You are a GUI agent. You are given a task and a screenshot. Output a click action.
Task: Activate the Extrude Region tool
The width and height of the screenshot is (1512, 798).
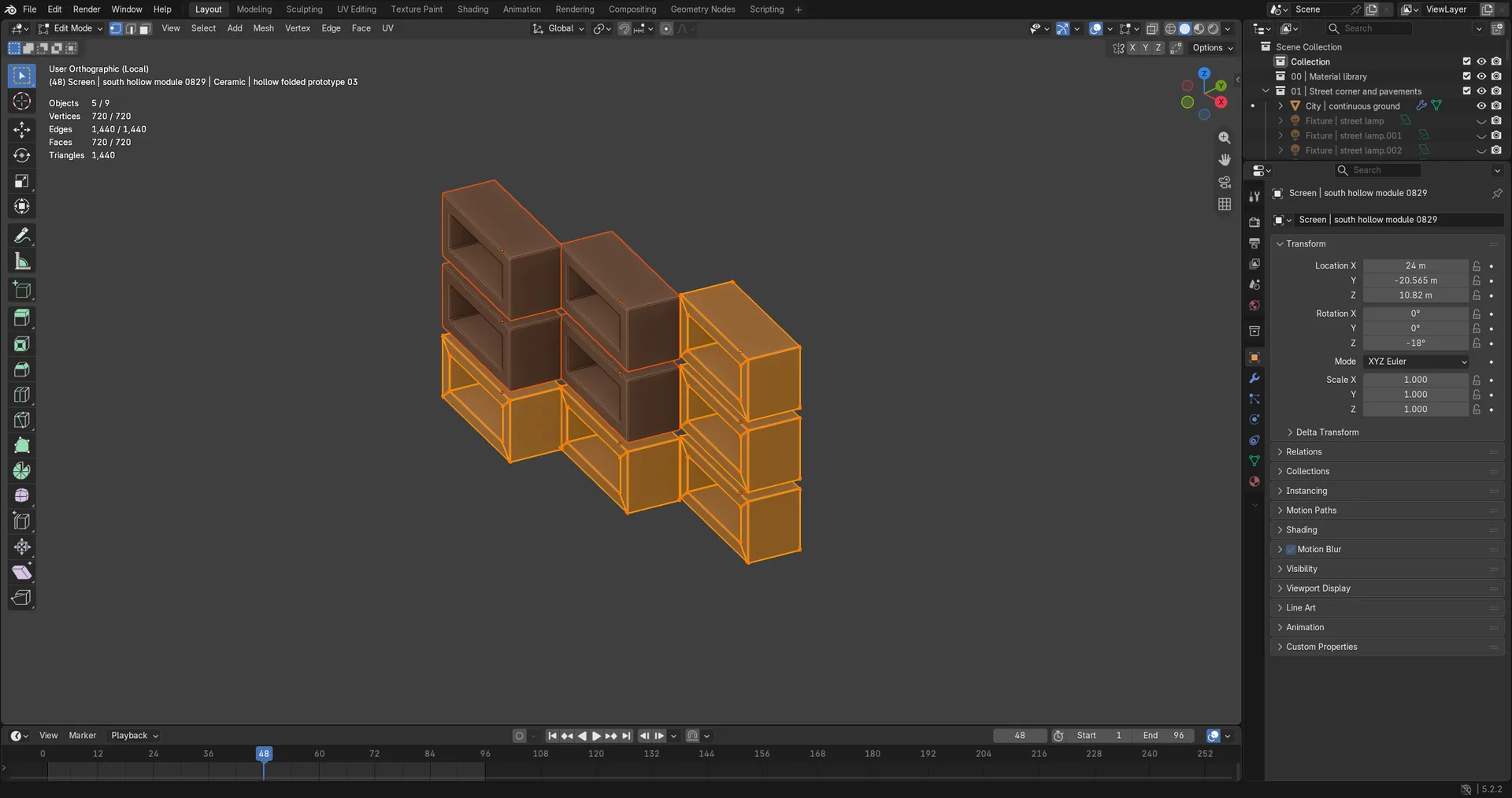point(22,317)
